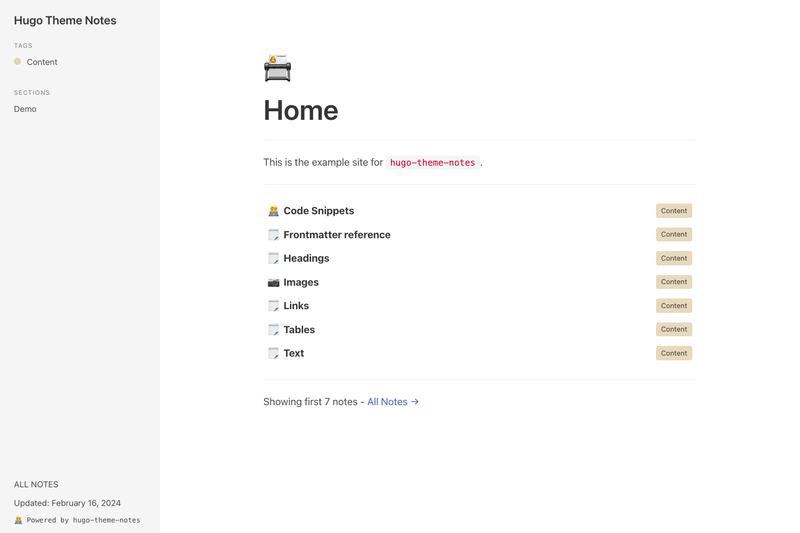Viewport: 800px width, 533px height.
Task: Click the notepad icon beside Headings
Action: [273, 258]
